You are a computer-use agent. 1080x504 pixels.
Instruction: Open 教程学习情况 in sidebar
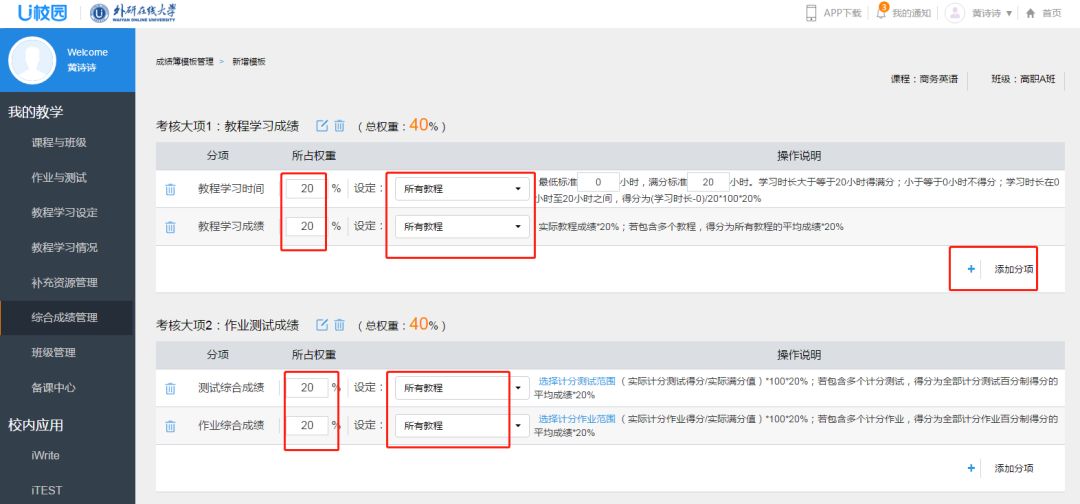pyautogui.click(x=65, y=247)
